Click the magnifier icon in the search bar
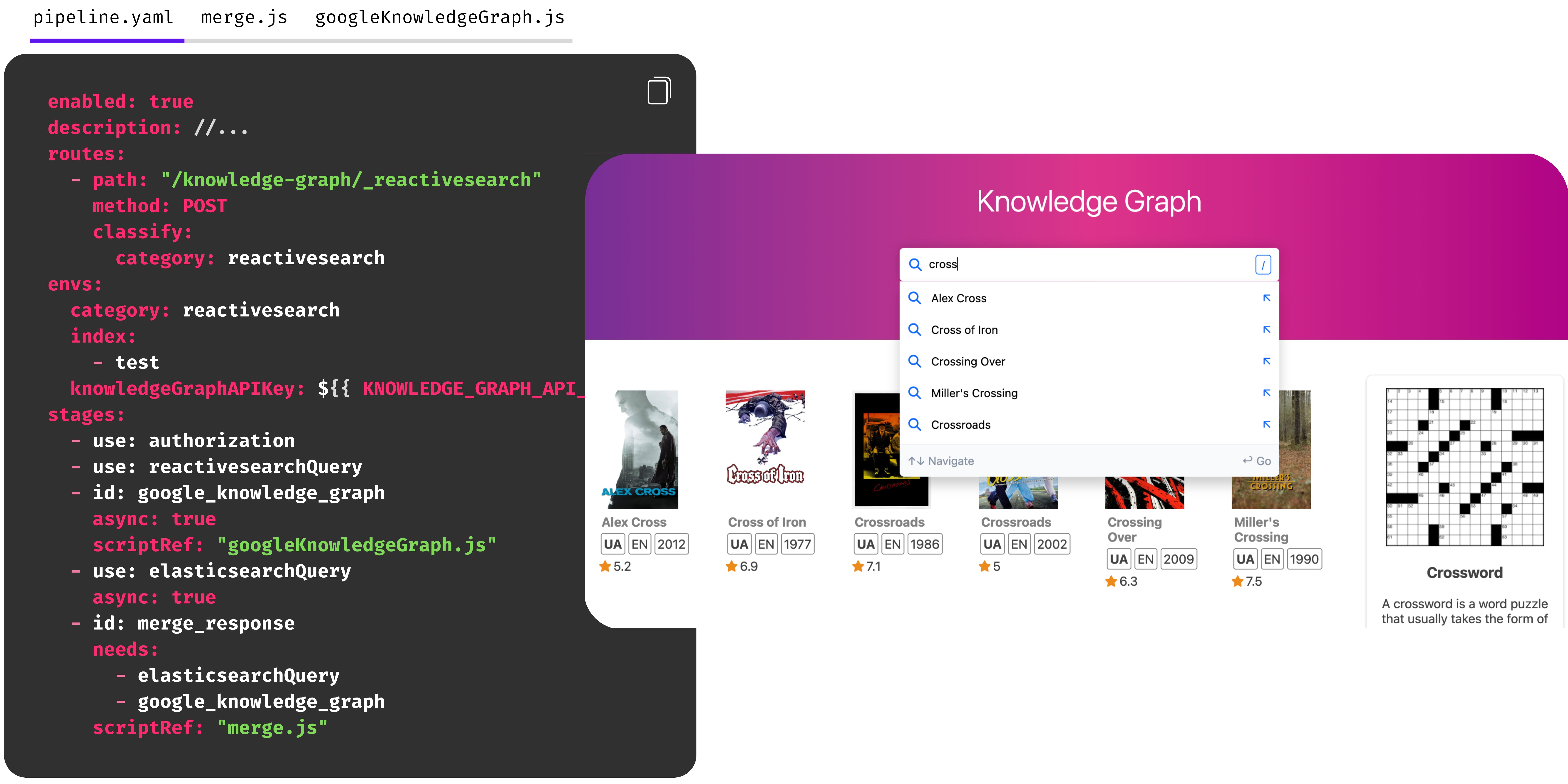Image resolution: width=1568 pixels, height=784 pixels. coord(916,264)
